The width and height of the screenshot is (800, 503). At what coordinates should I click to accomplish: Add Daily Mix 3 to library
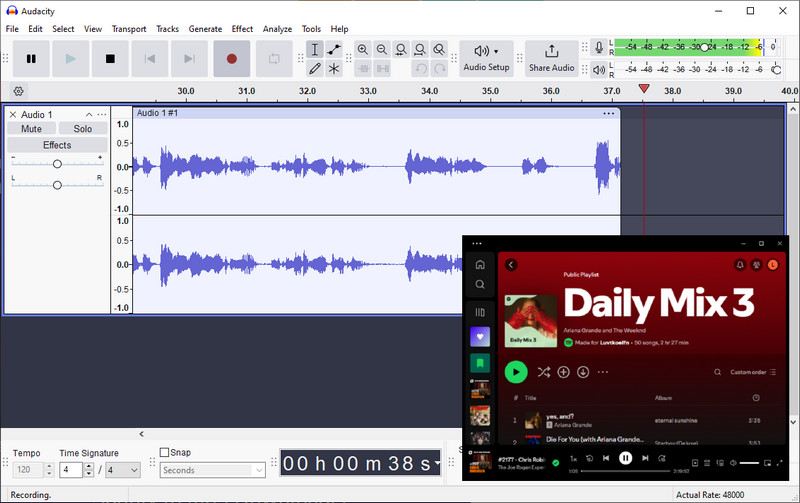563,372
